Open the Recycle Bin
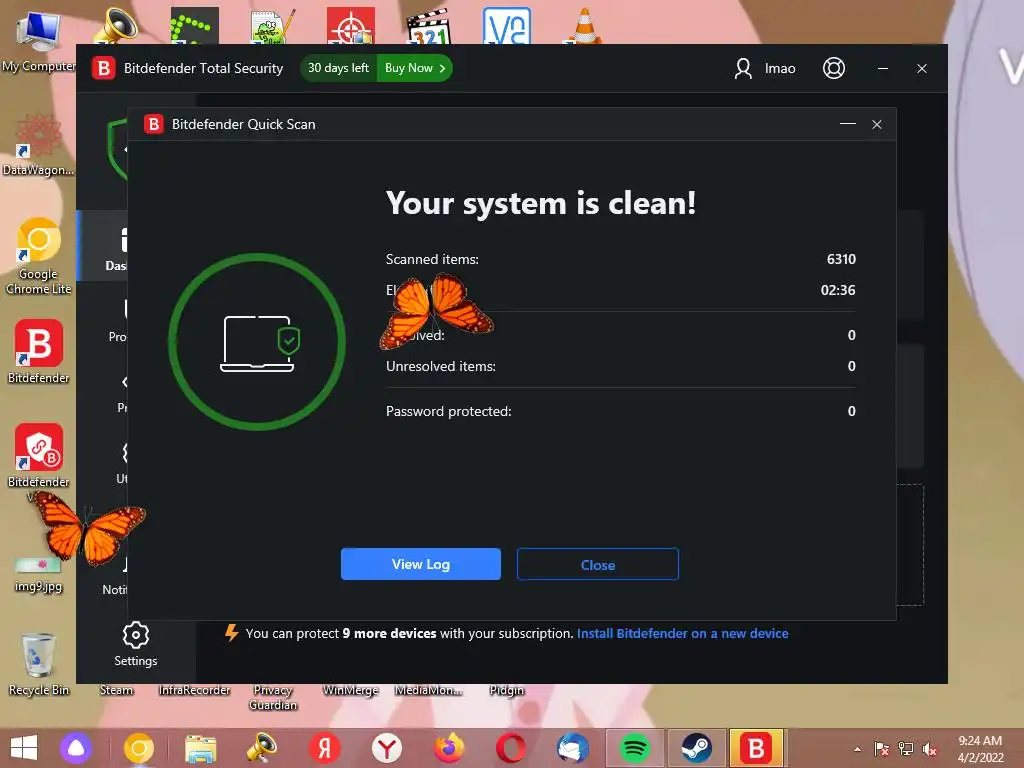Screen dimensions: 1024x768 click(x=39, y=664)
